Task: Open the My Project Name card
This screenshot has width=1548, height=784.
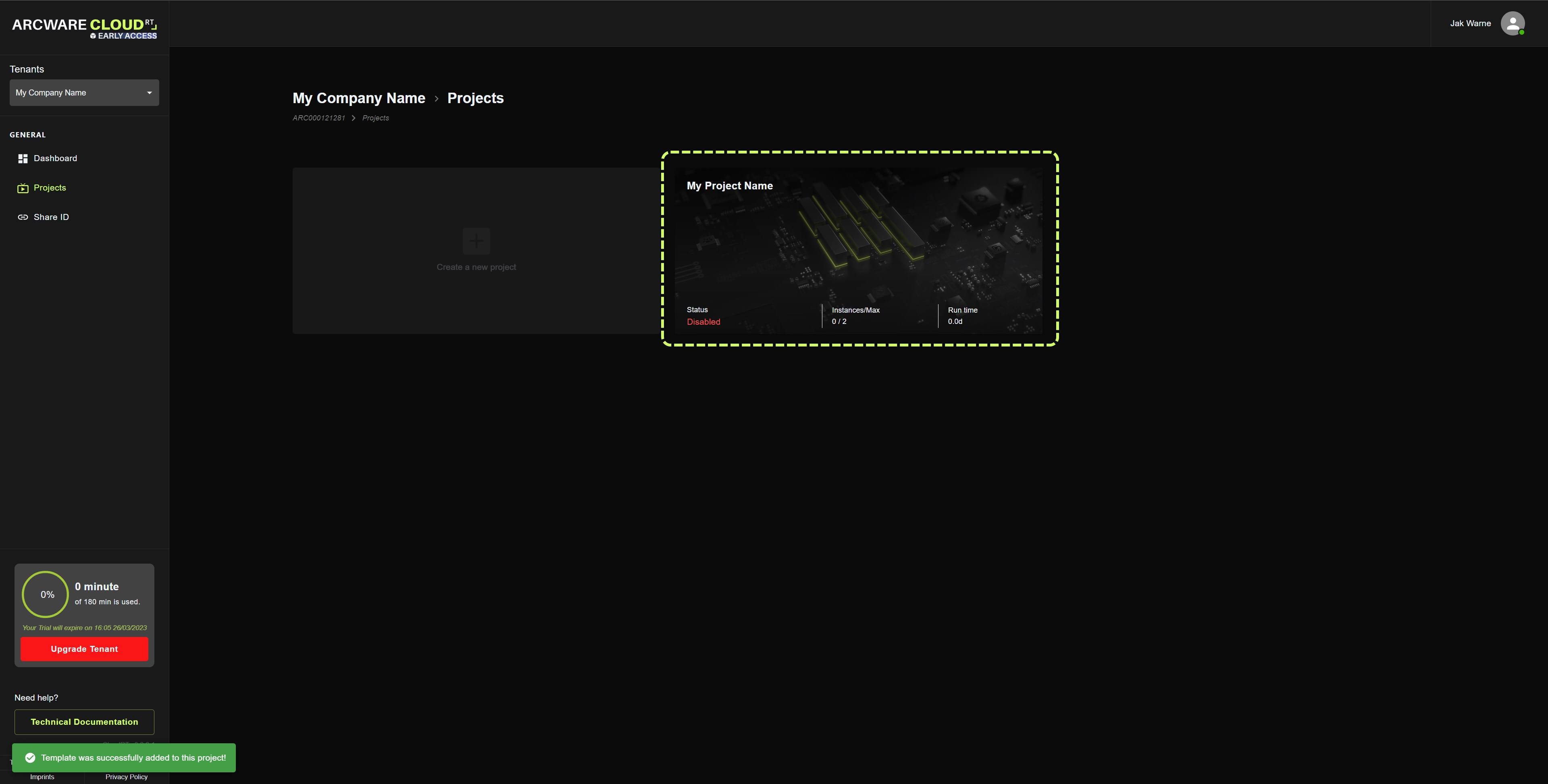Action: 858,249
